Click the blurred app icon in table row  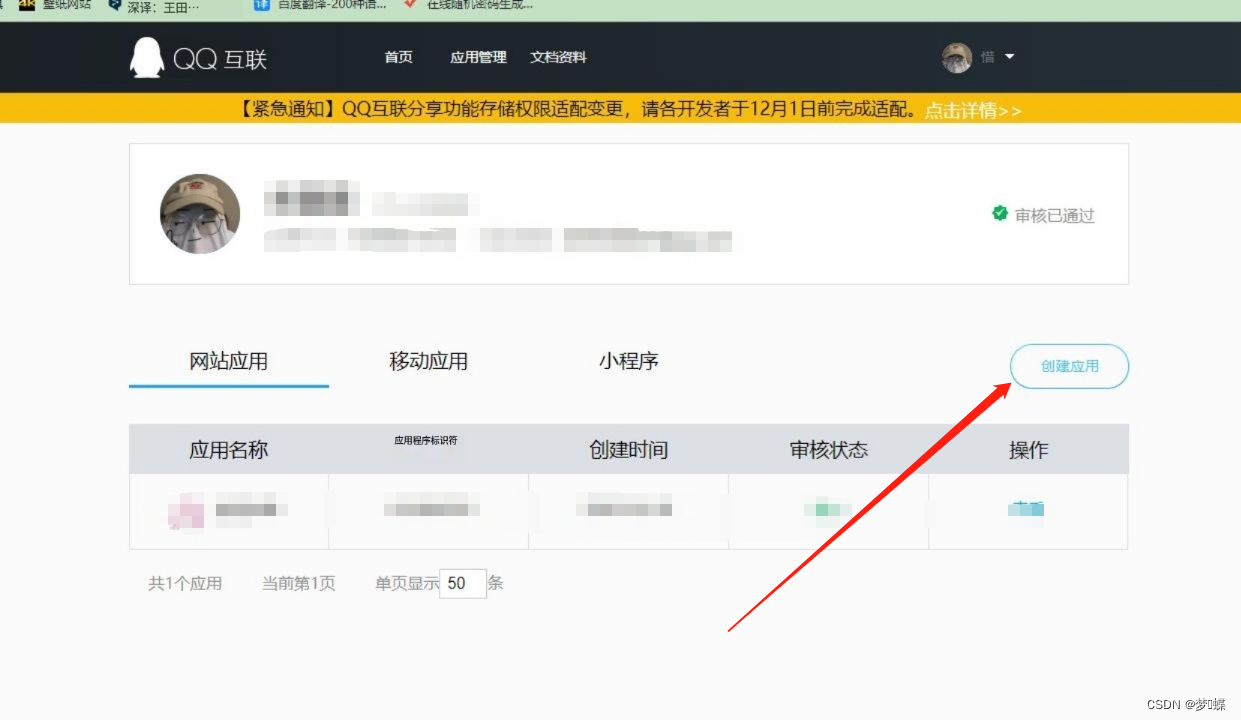(186, 511)
